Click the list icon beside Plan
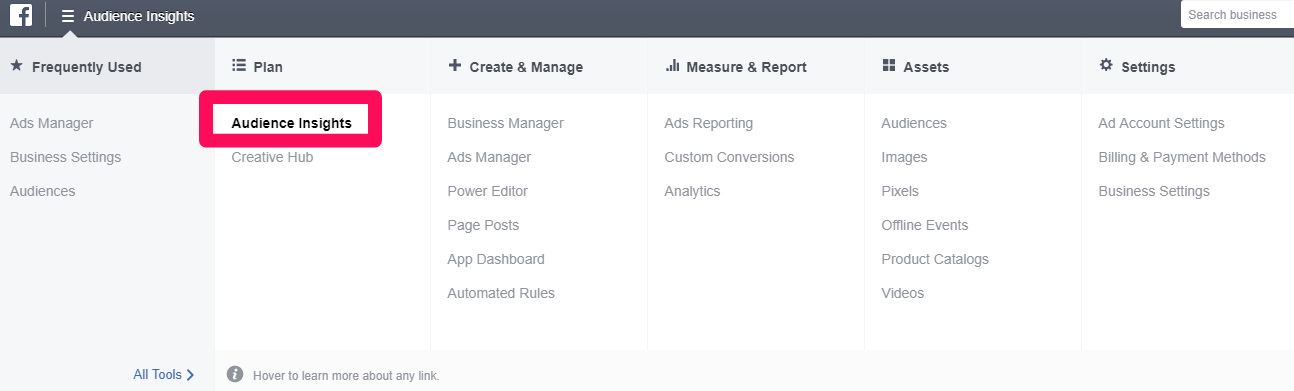The width and height of the screenshot is (1294, 391). pyautogui.click(x=238, y=66)
